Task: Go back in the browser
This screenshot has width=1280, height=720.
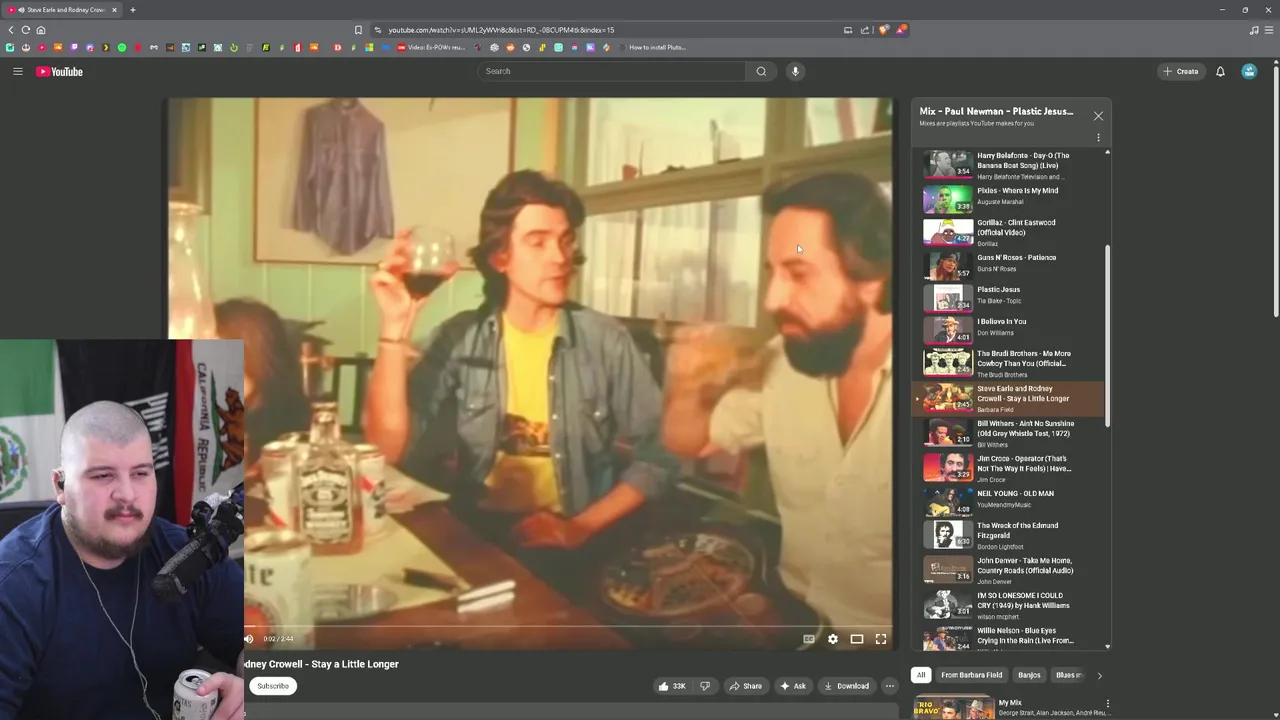Action: pos(11,30)
